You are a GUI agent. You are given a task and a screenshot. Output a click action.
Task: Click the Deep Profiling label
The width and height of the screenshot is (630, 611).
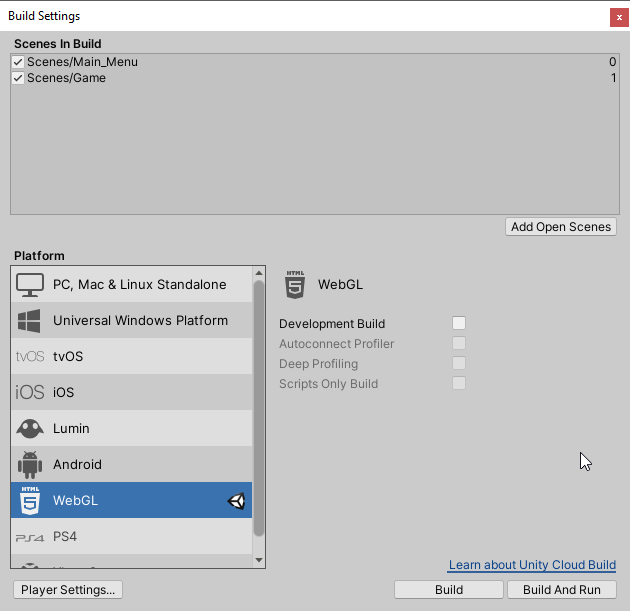318,364
